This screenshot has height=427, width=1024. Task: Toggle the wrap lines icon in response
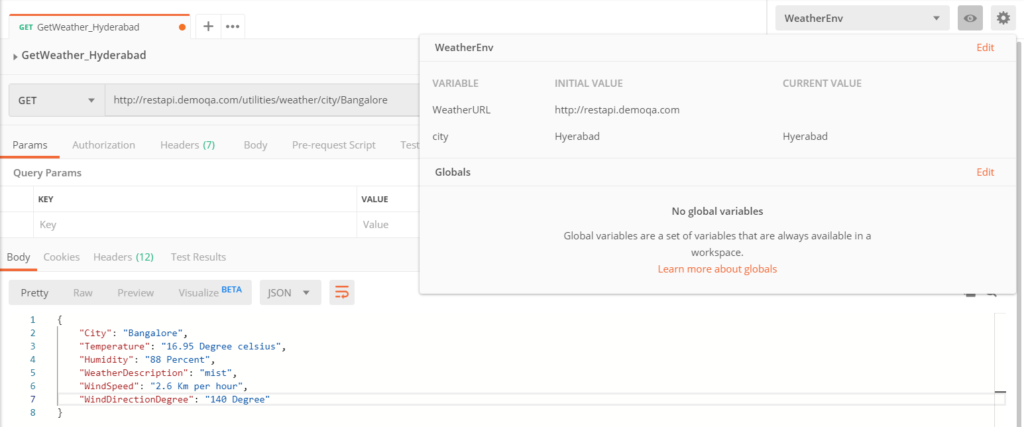(342, 292)
